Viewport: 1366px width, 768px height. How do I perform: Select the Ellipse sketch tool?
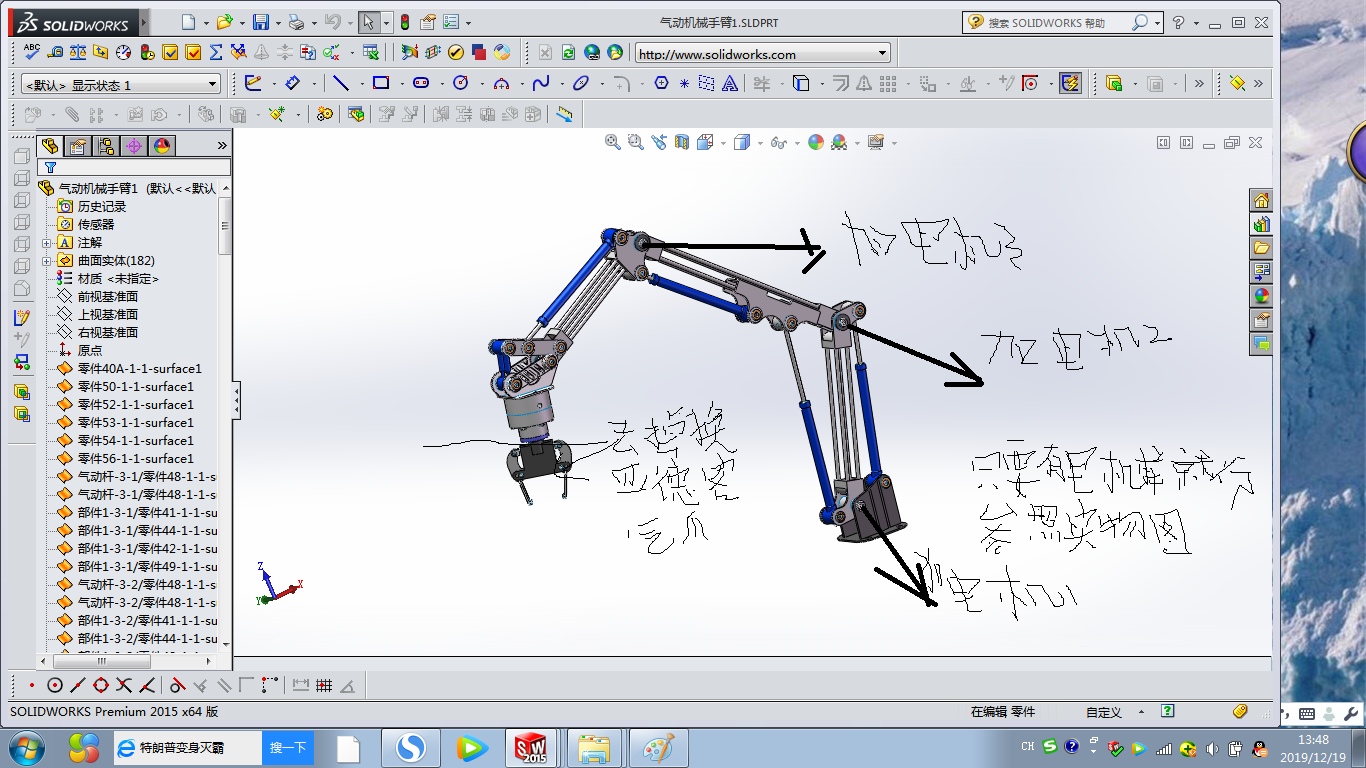(581, 84)
